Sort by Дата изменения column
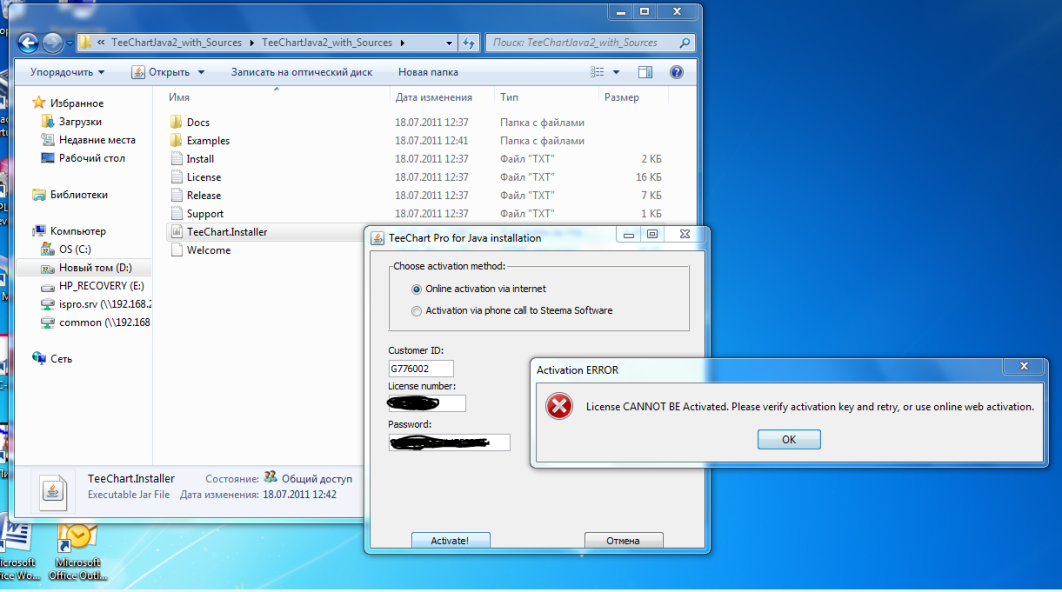Screen dimensions: 1062x592 (x=433, y=97)
